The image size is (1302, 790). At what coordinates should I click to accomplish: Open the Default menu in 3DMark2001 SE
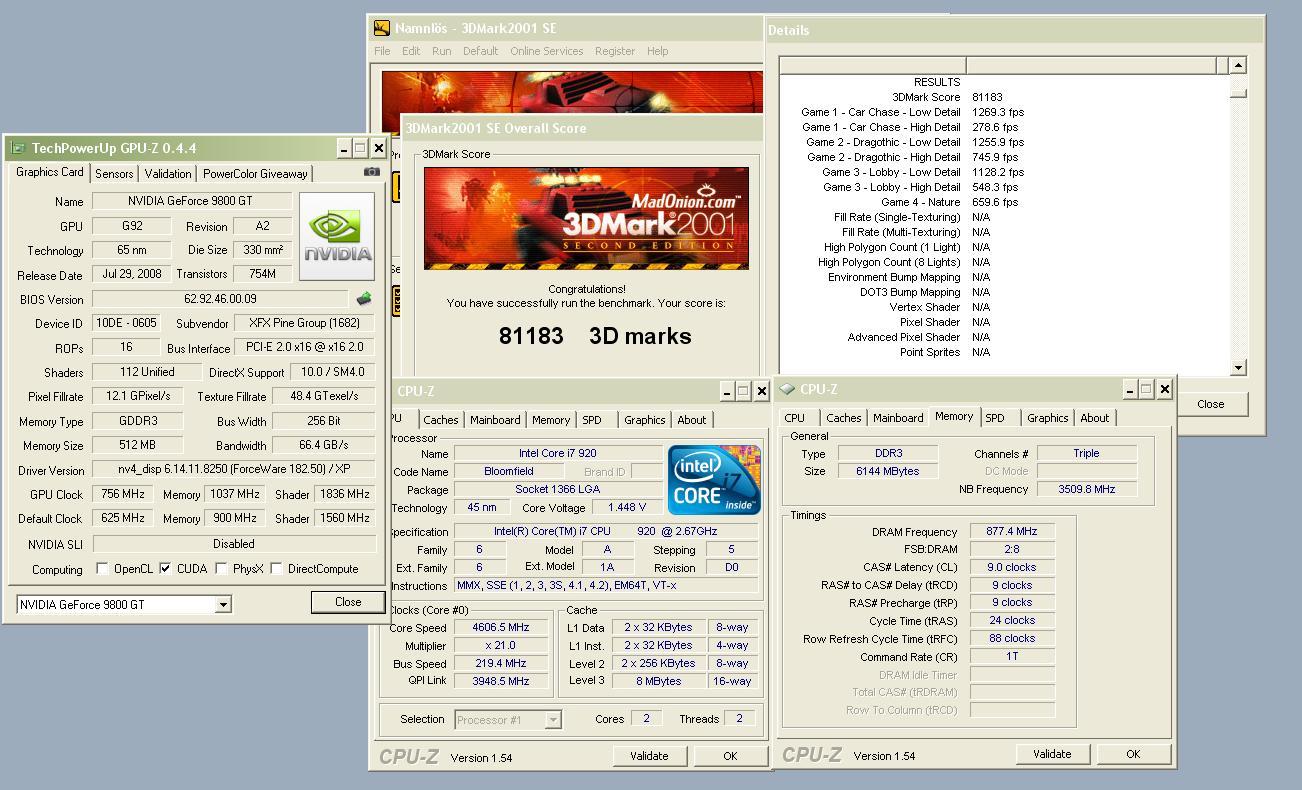(x=480, y=51)
